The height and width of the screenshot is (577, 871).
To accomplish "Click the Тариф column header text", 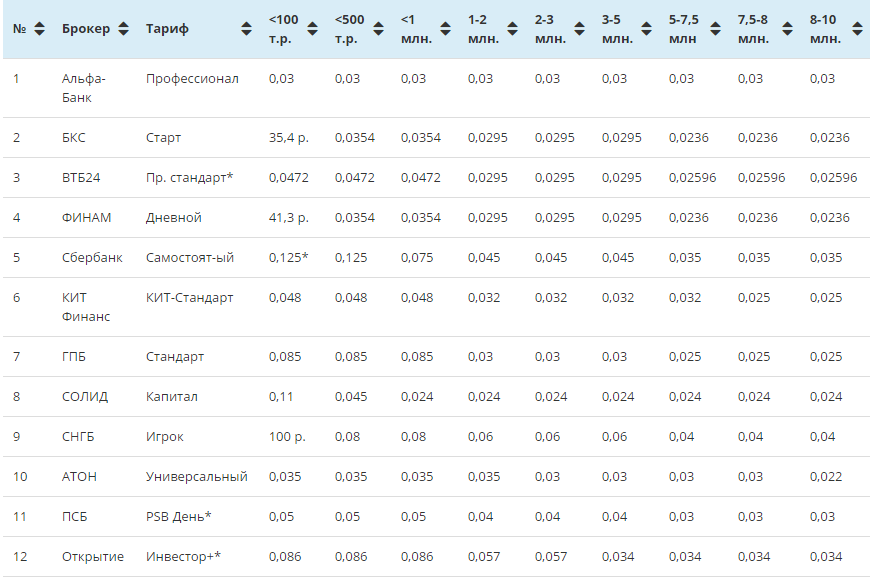I will 167,29.
